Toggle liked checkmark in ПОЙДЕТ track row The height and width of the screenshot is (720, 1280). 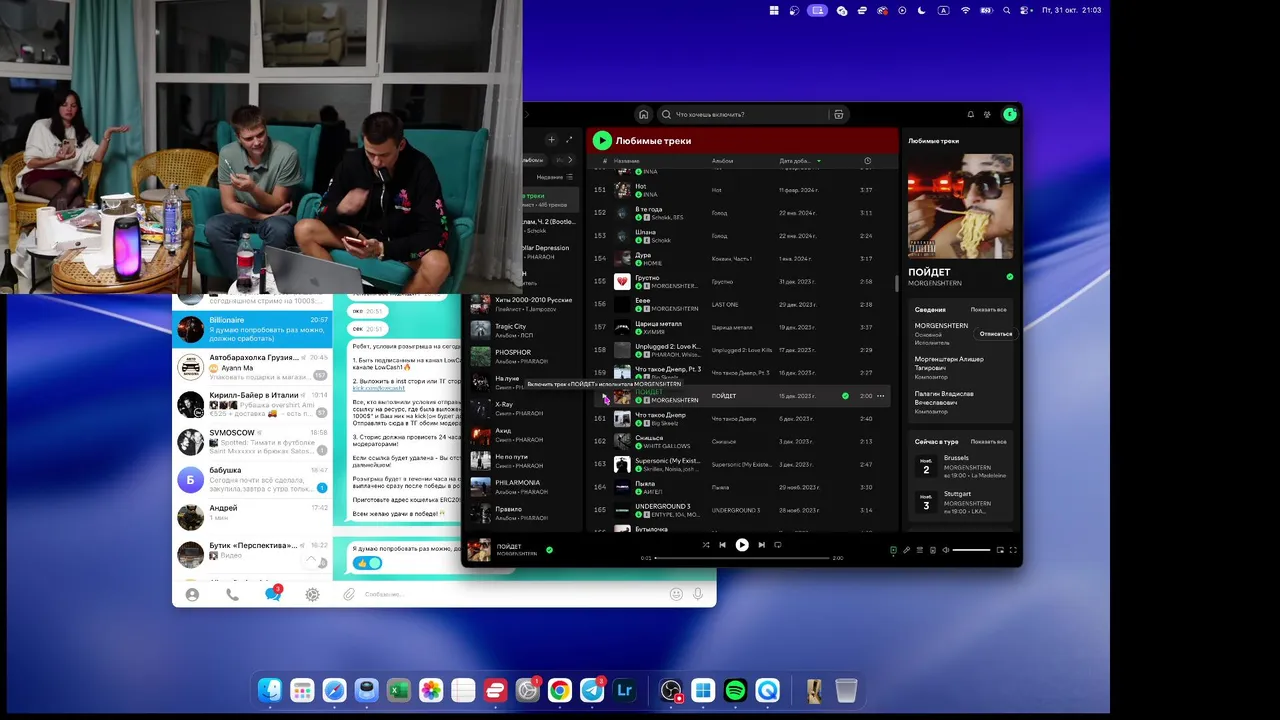[845, 396]
